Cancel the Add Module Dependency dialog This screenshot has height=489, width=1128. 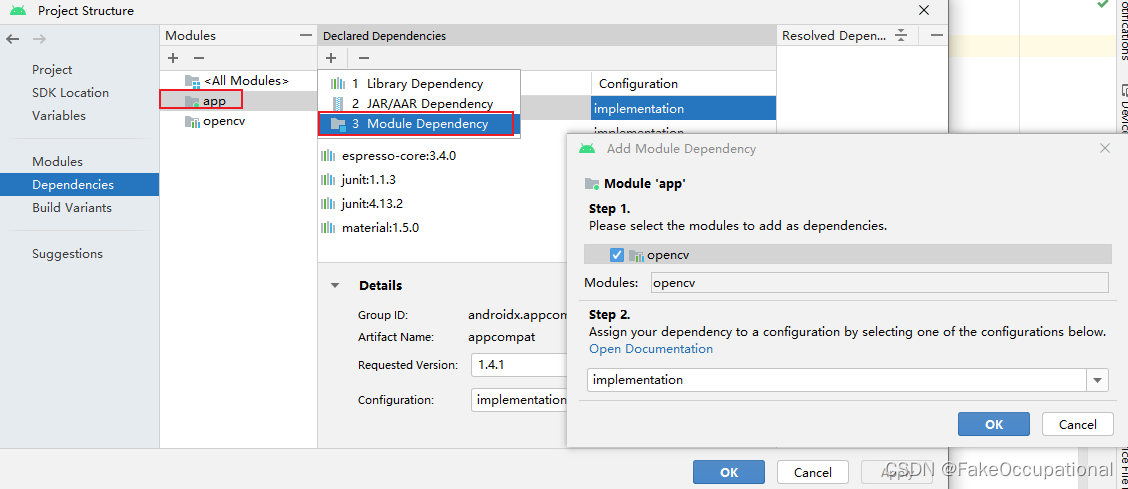pyautogui.click(x=1078, y=424)
